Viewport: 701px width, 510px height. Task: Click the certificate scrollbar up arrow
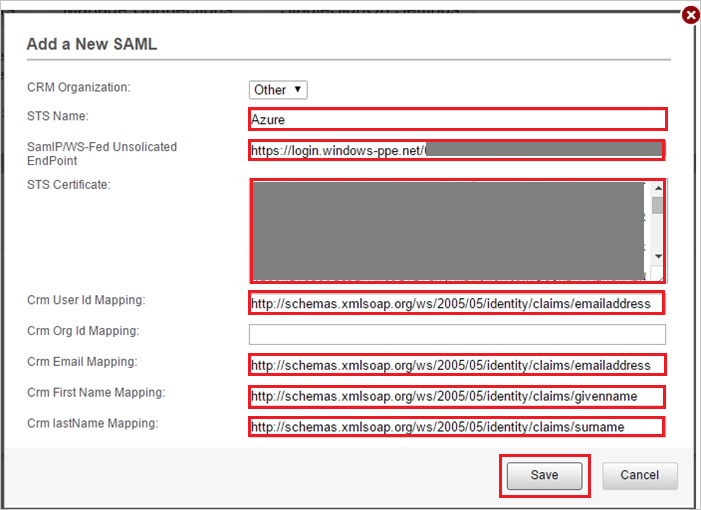658,188
